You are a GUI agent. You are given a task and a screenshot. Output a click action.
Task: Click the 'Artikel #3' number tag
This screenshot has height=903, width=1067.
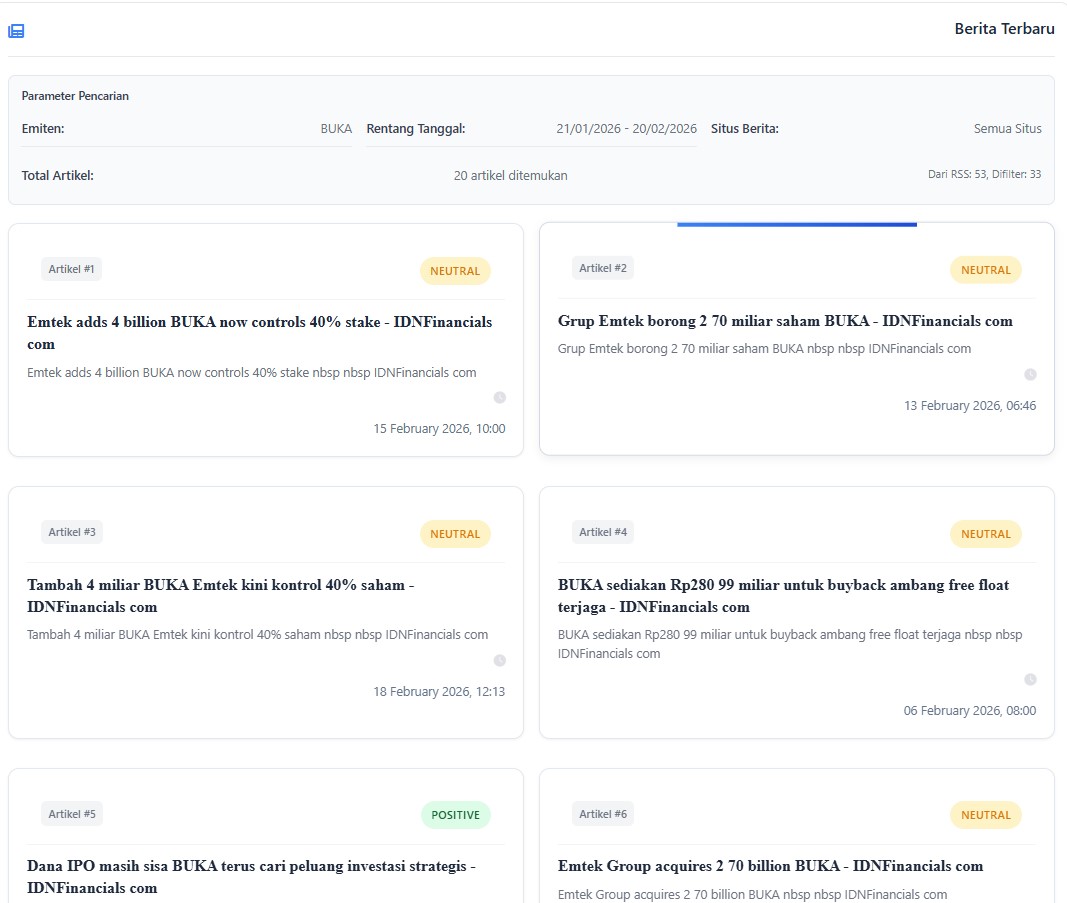click(x=72, y=532)
